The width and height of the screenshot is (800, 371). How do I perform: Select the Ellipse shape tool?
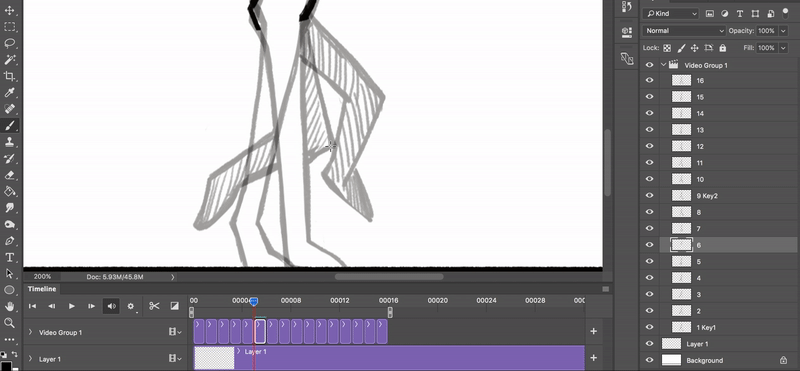click(9, 290)
